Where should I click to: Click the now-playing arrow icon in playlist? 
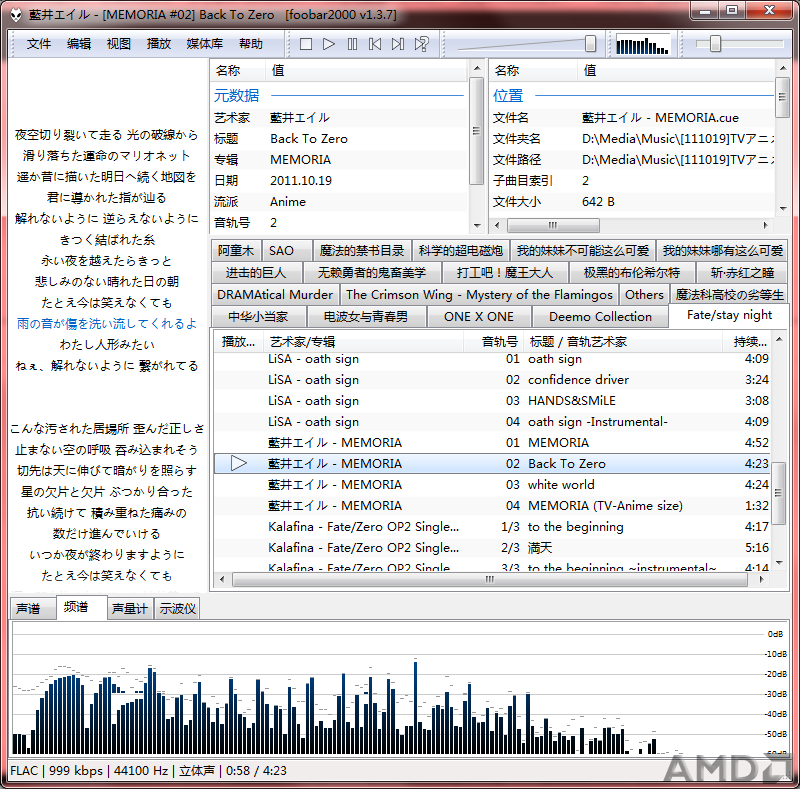point(238,463)
